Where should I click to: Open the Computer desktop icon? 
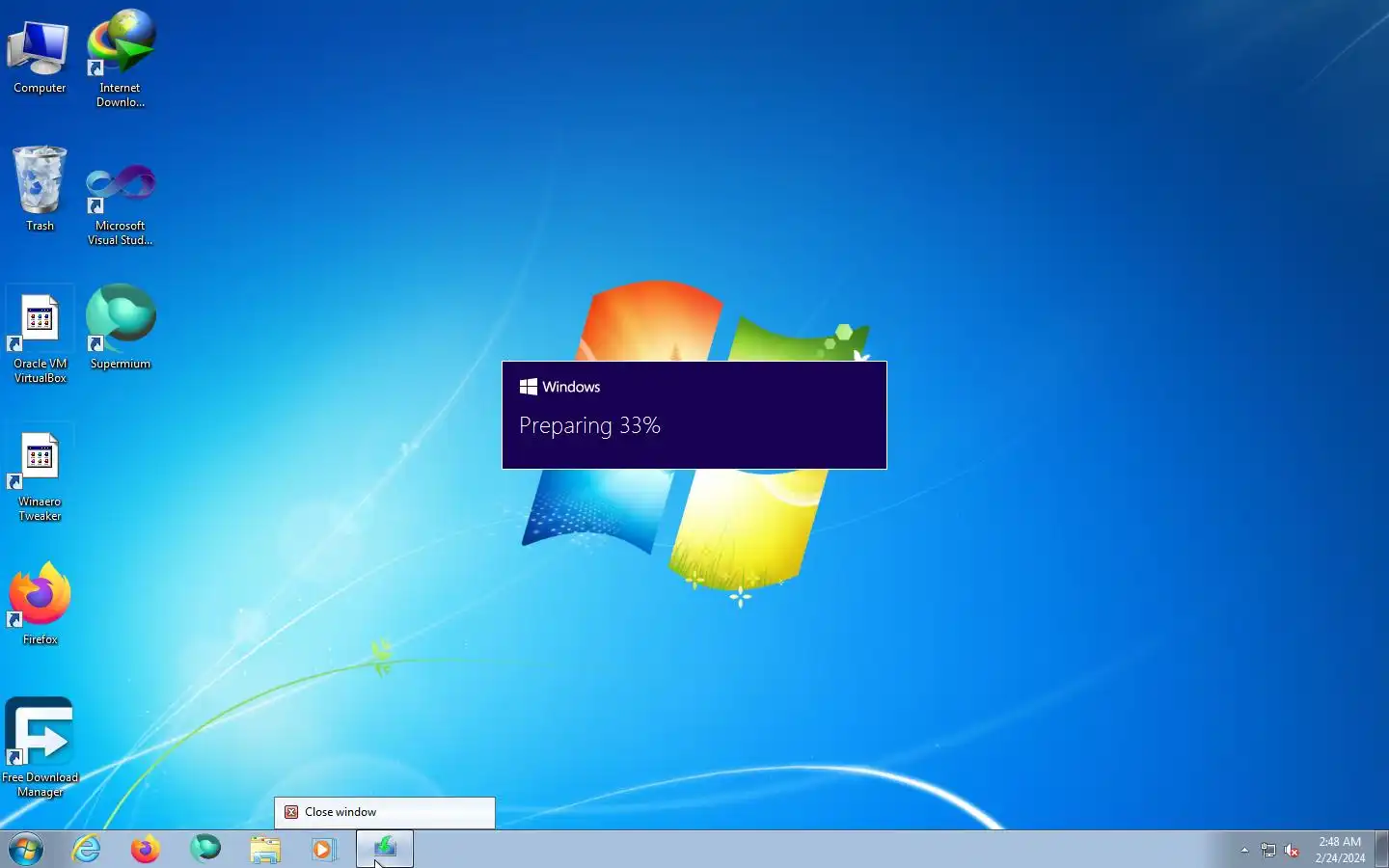(x=40, y=56)
